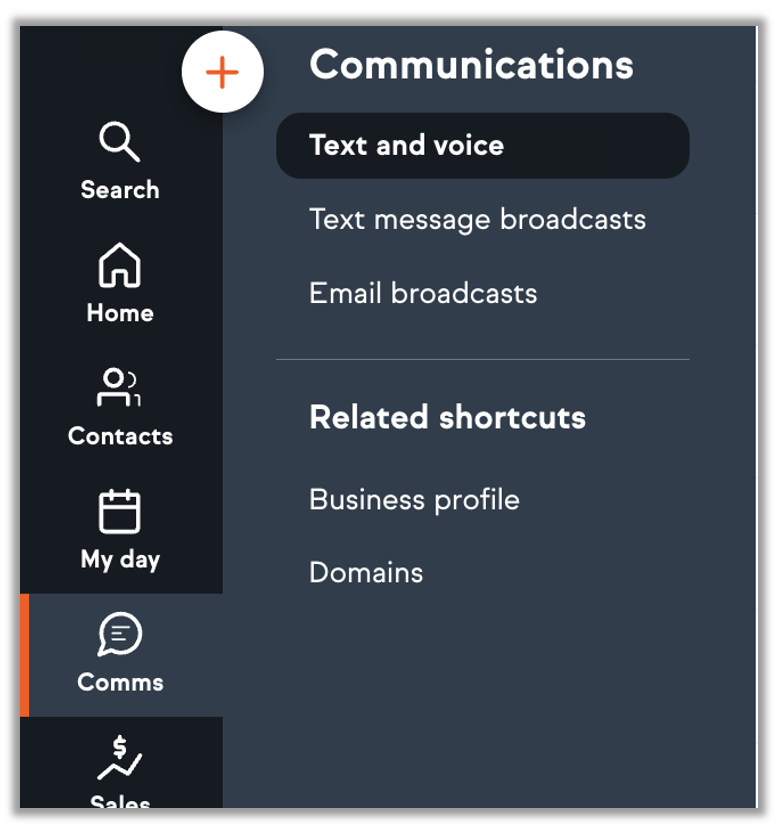Open Contacts via the people icon
This screenshot has height=832, width=780.
tap(120, 389)
